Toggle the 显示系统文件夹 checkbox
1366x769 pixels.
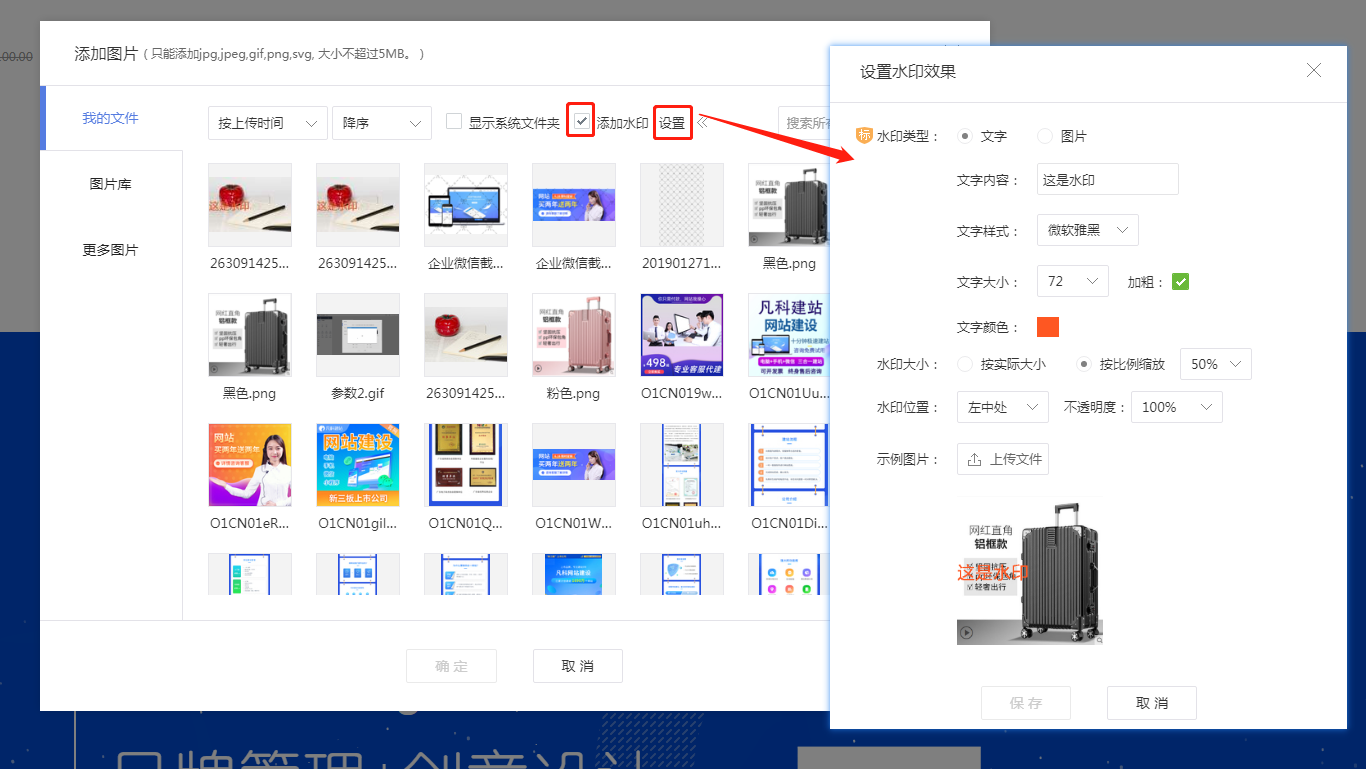pos(454,122)
